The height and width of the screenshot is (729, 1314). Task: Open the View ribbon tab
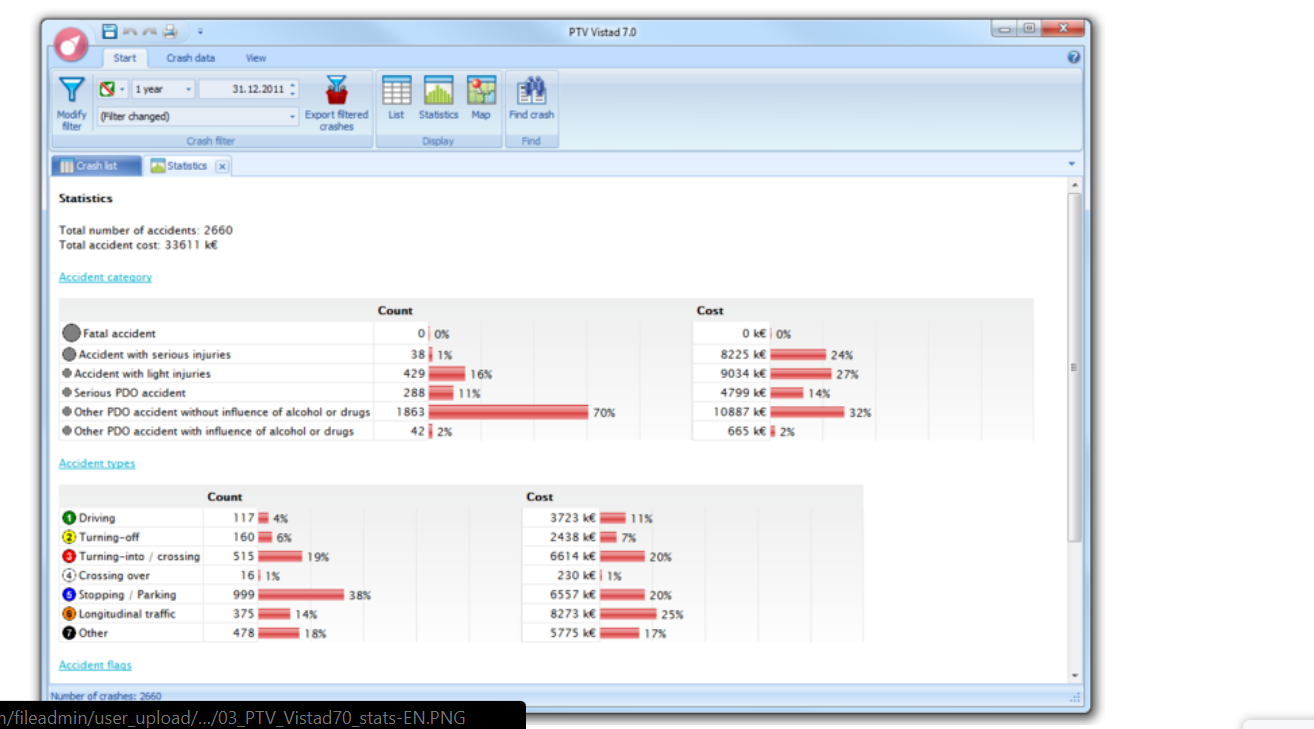pyautogui.click(x=256, y=58)
